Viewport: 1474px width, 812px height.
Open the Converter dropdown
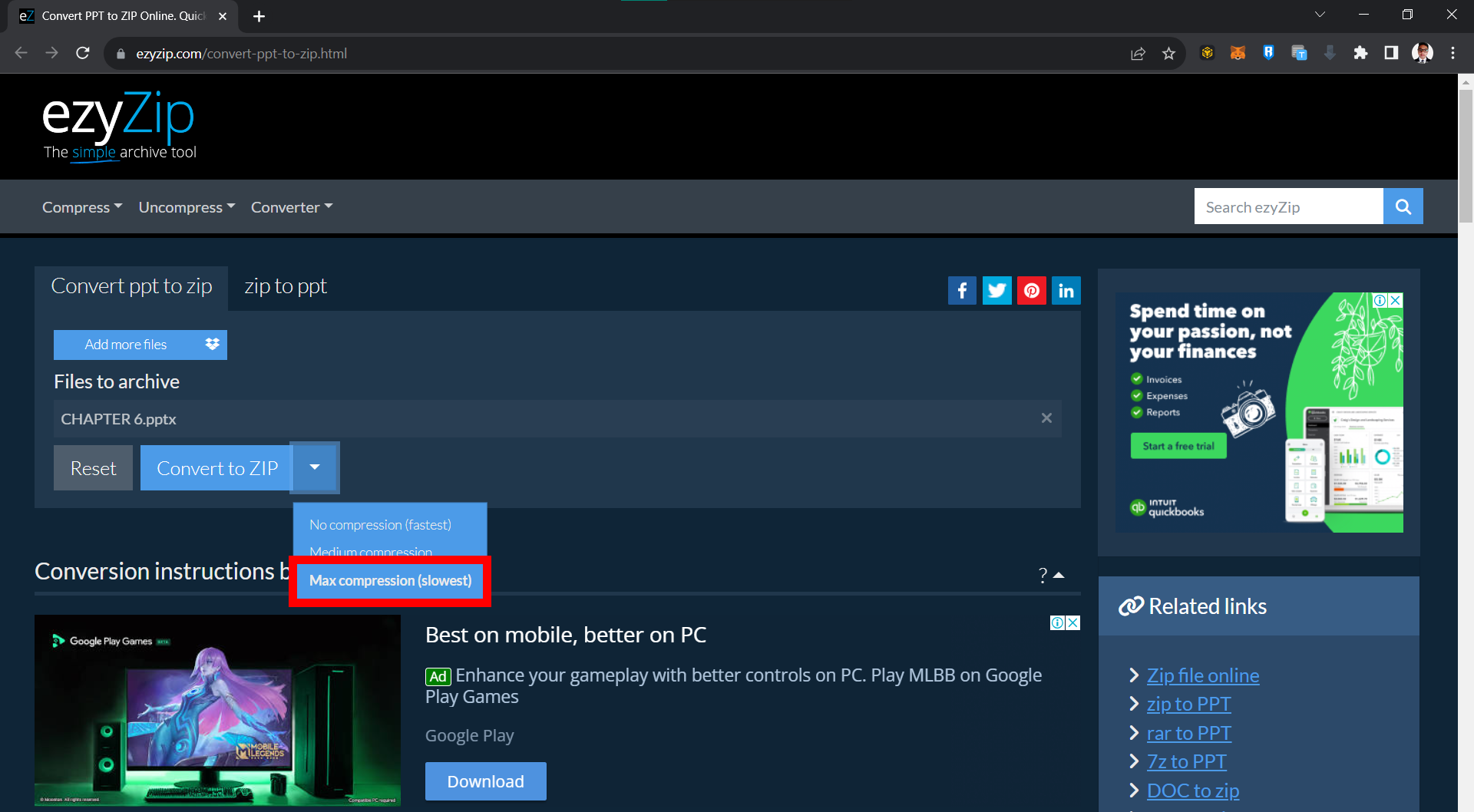(291, 207)
